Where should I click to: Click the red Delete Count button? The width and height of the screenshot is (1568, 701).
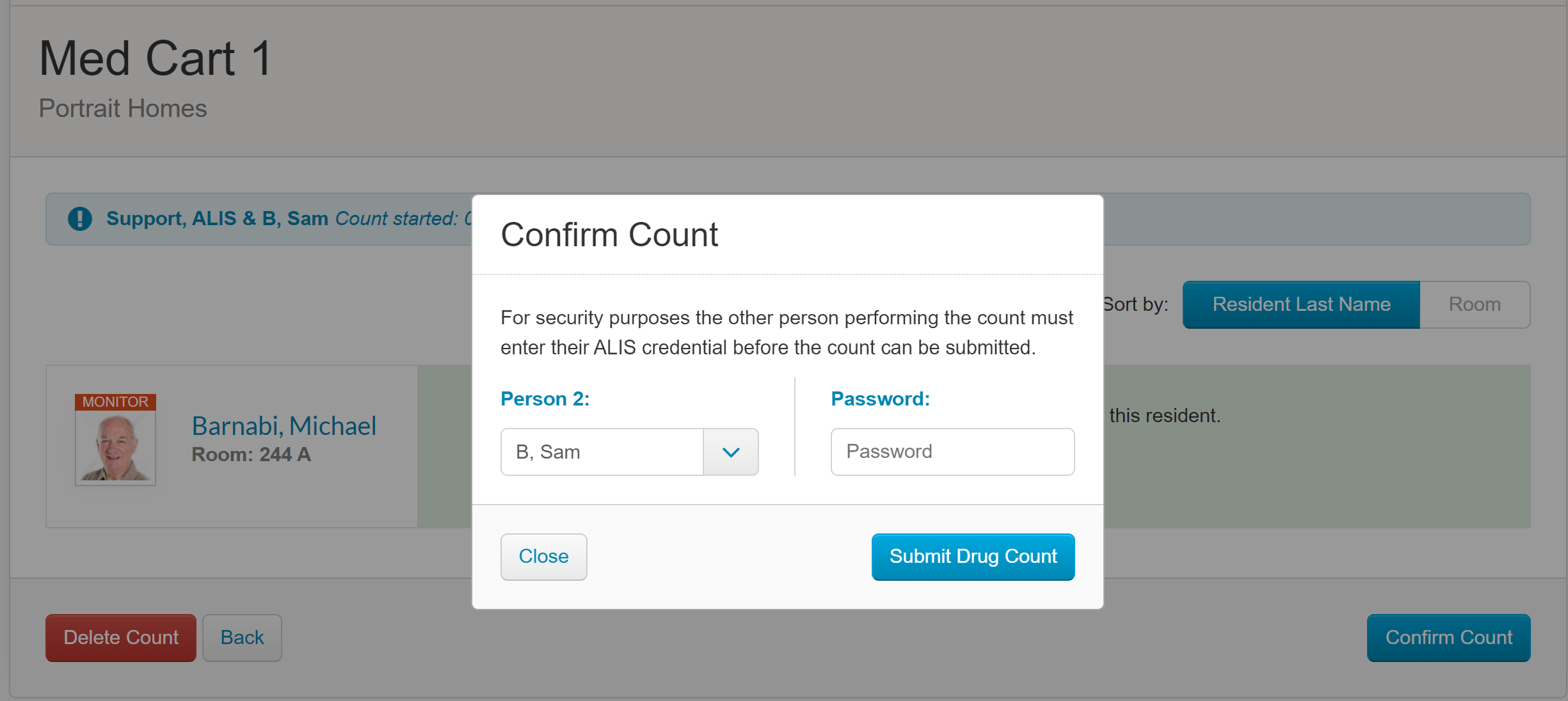pyautogui.click(x=121, y=638)
